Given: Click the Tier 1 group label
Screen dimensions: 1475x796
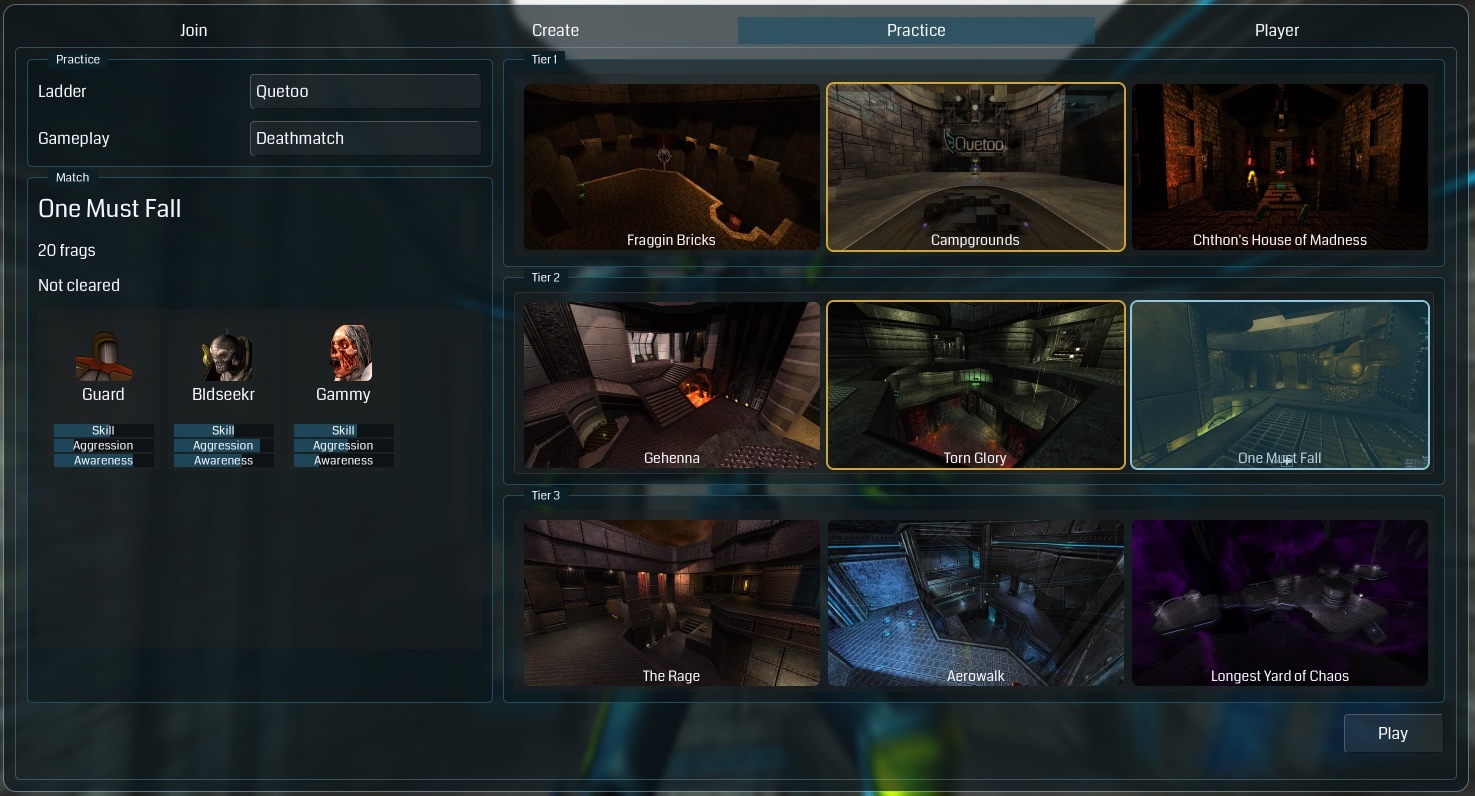Looking at the screenshot, I should (545, 59).
